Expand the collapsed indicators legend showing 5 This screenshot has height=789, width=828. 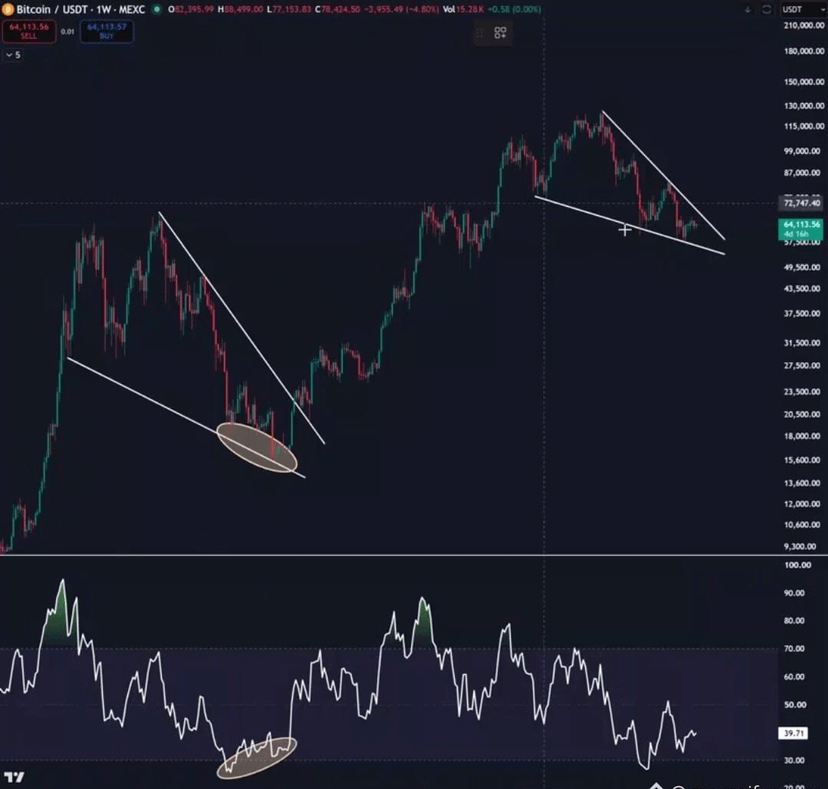[x=13, y=55]
